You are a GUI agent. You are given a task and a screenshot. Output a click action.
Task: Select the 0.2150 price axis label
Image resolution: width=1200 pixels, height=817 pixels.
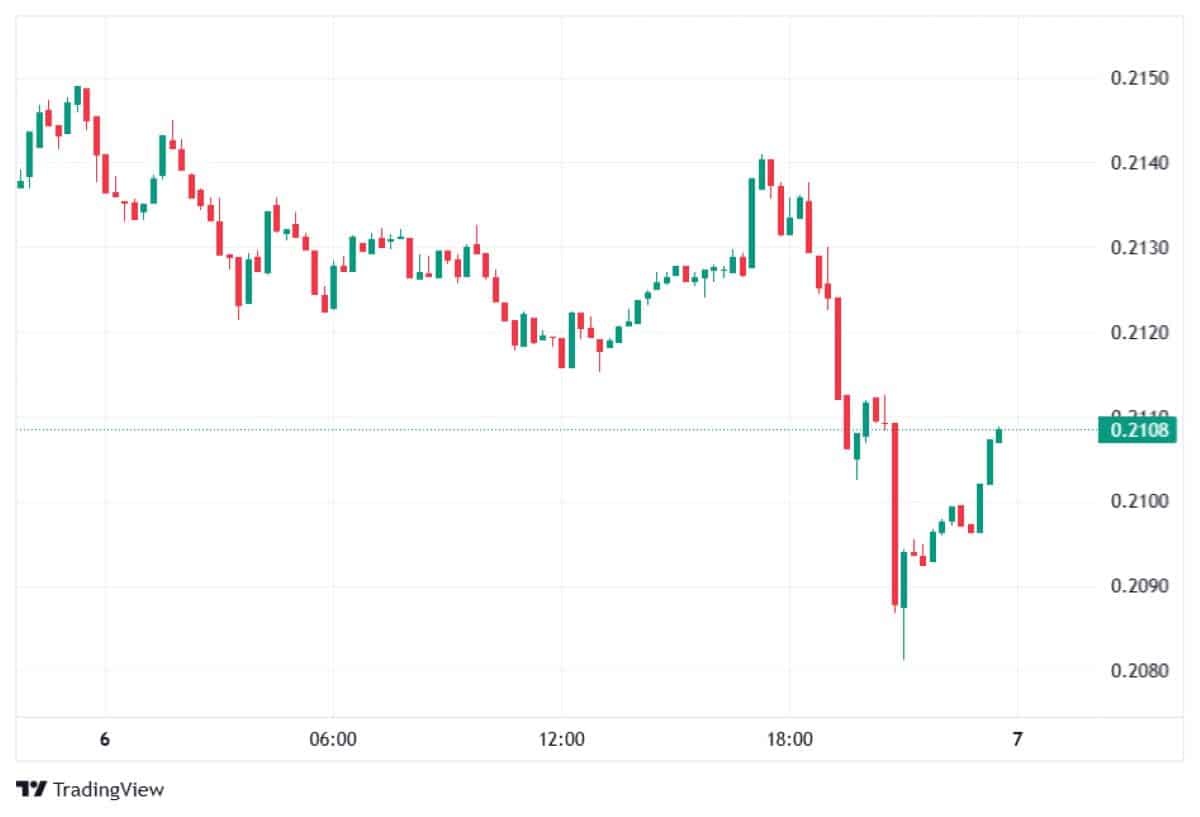1135,78
